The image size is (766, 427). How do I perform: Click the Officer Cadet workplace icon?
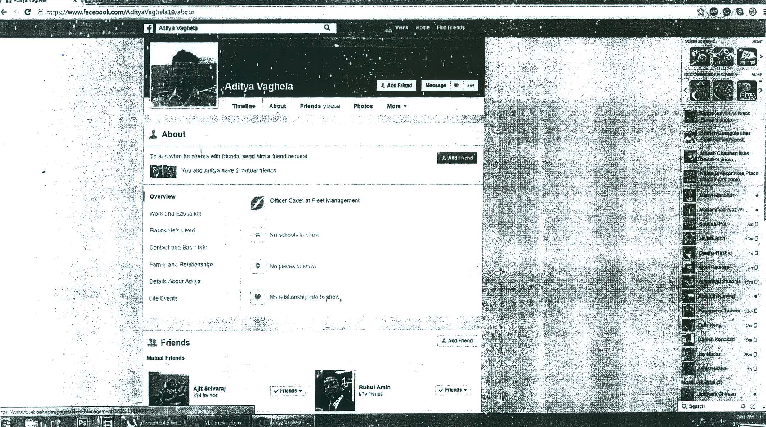(257, 203)
